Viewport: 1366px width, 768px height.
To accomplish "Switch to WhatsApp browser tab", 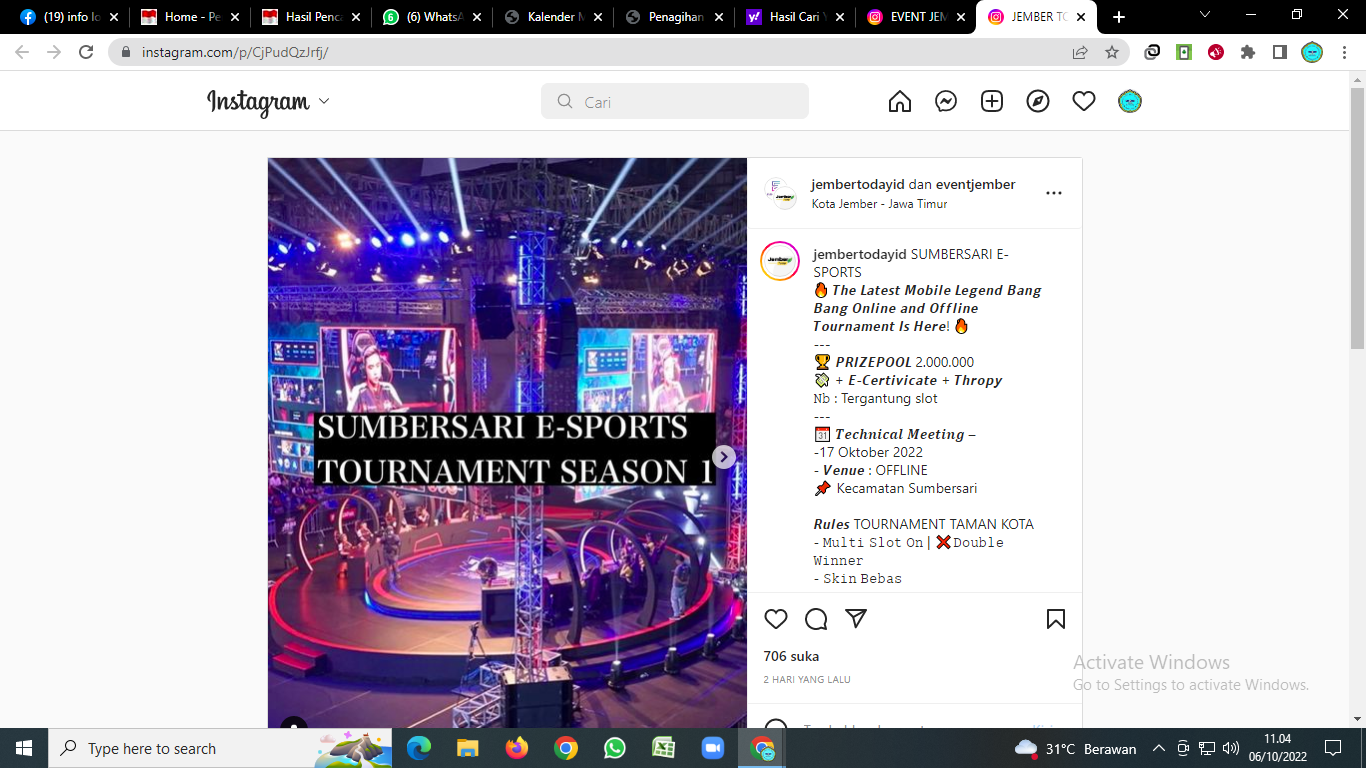I will (430, 17).
